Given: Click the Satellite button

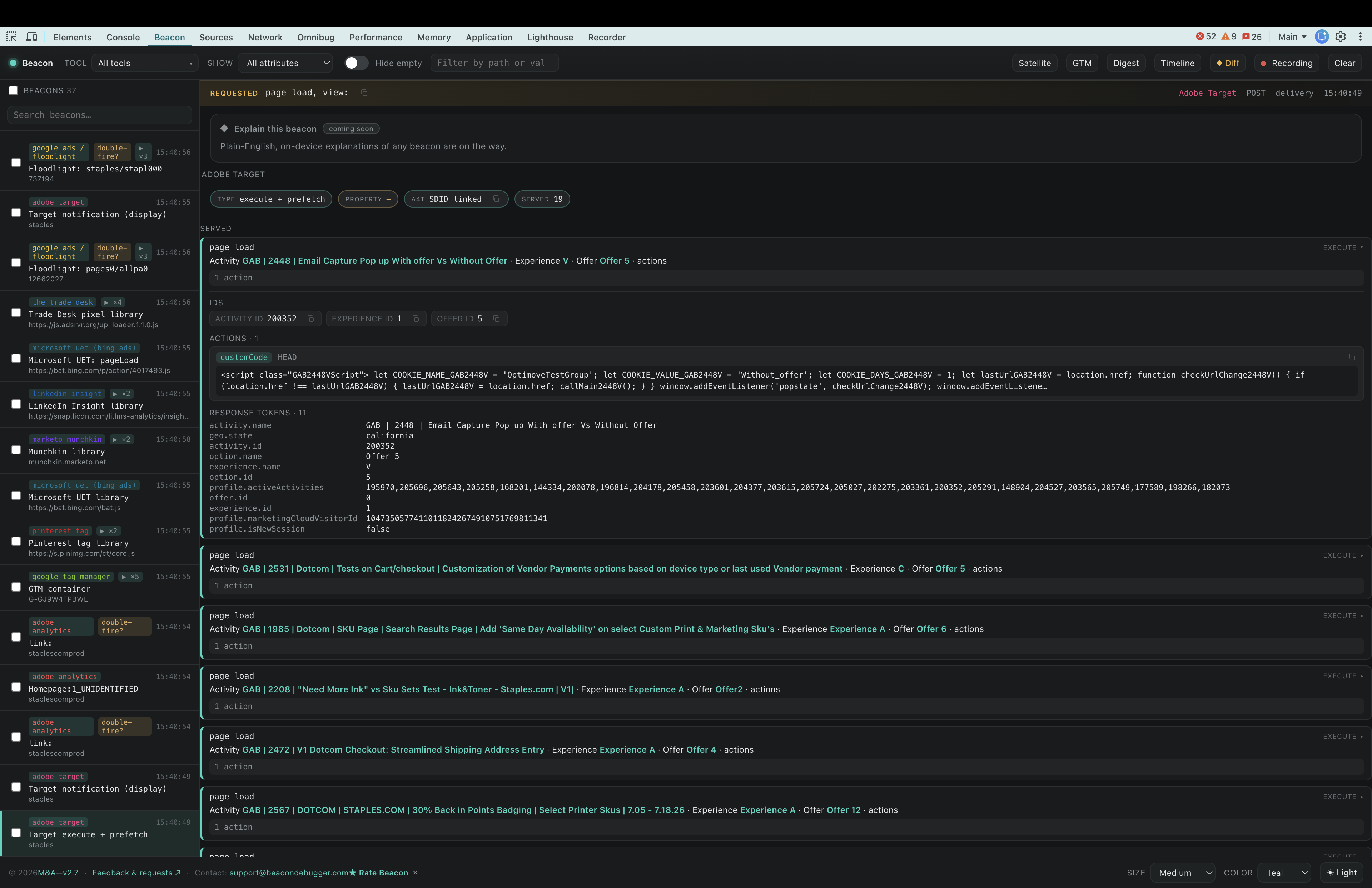Looking at the screenshot, I should [x=1034, y=63].
